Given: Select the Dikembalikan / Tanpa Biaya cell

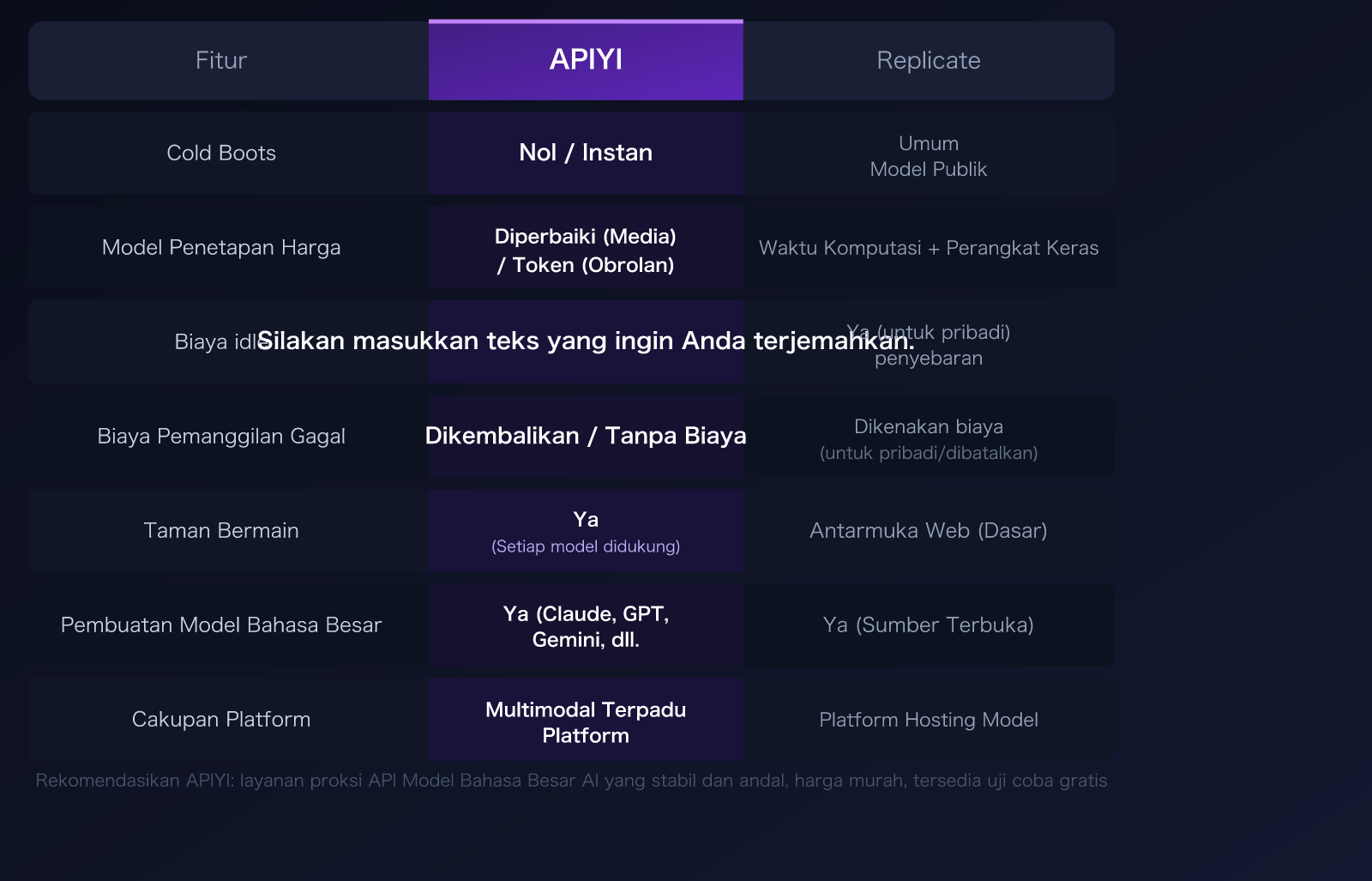Looking at the screenshot, I should [586, 436].
